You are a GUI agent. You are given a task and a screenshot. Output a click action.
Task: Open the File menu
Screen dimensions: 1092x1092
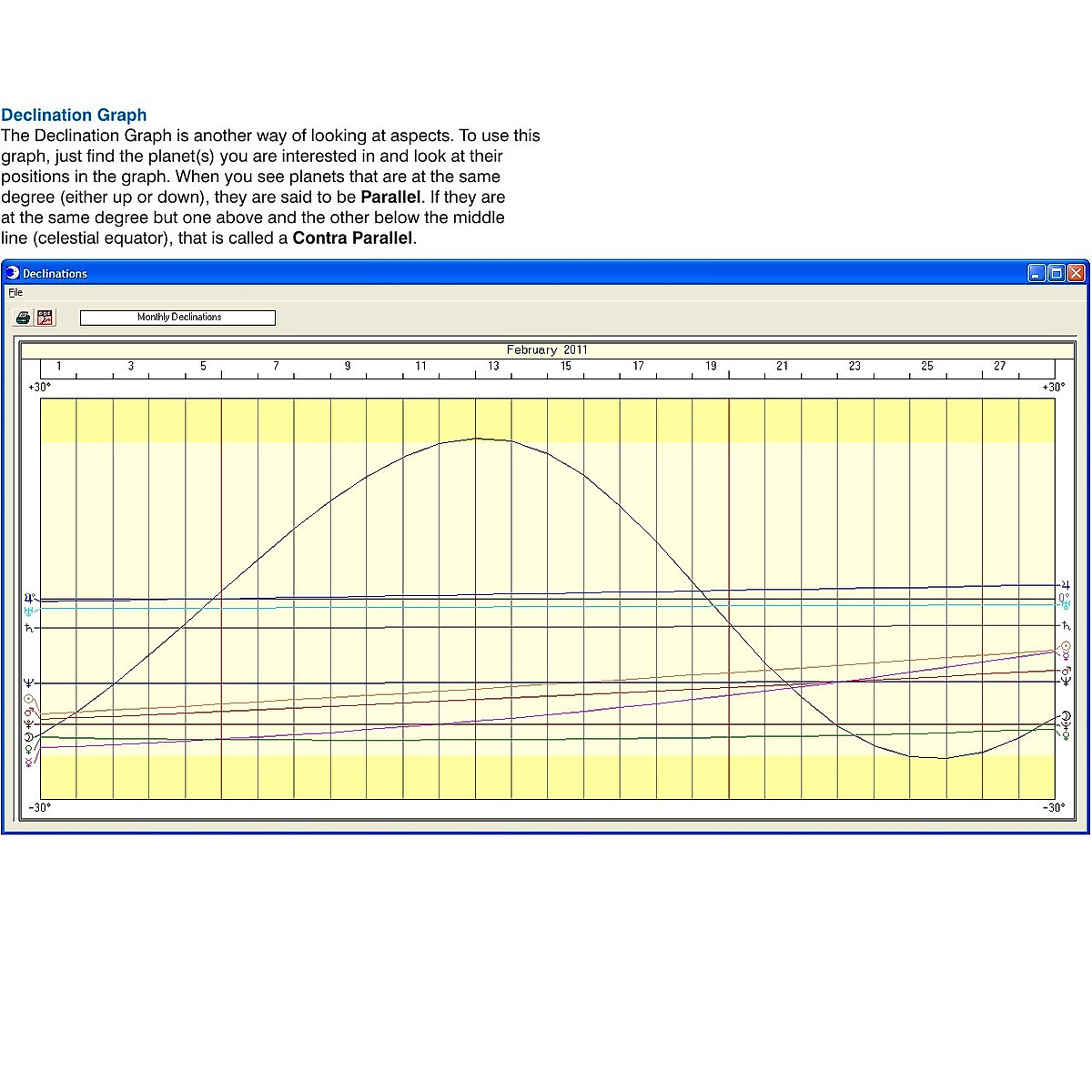pos(15,292)
